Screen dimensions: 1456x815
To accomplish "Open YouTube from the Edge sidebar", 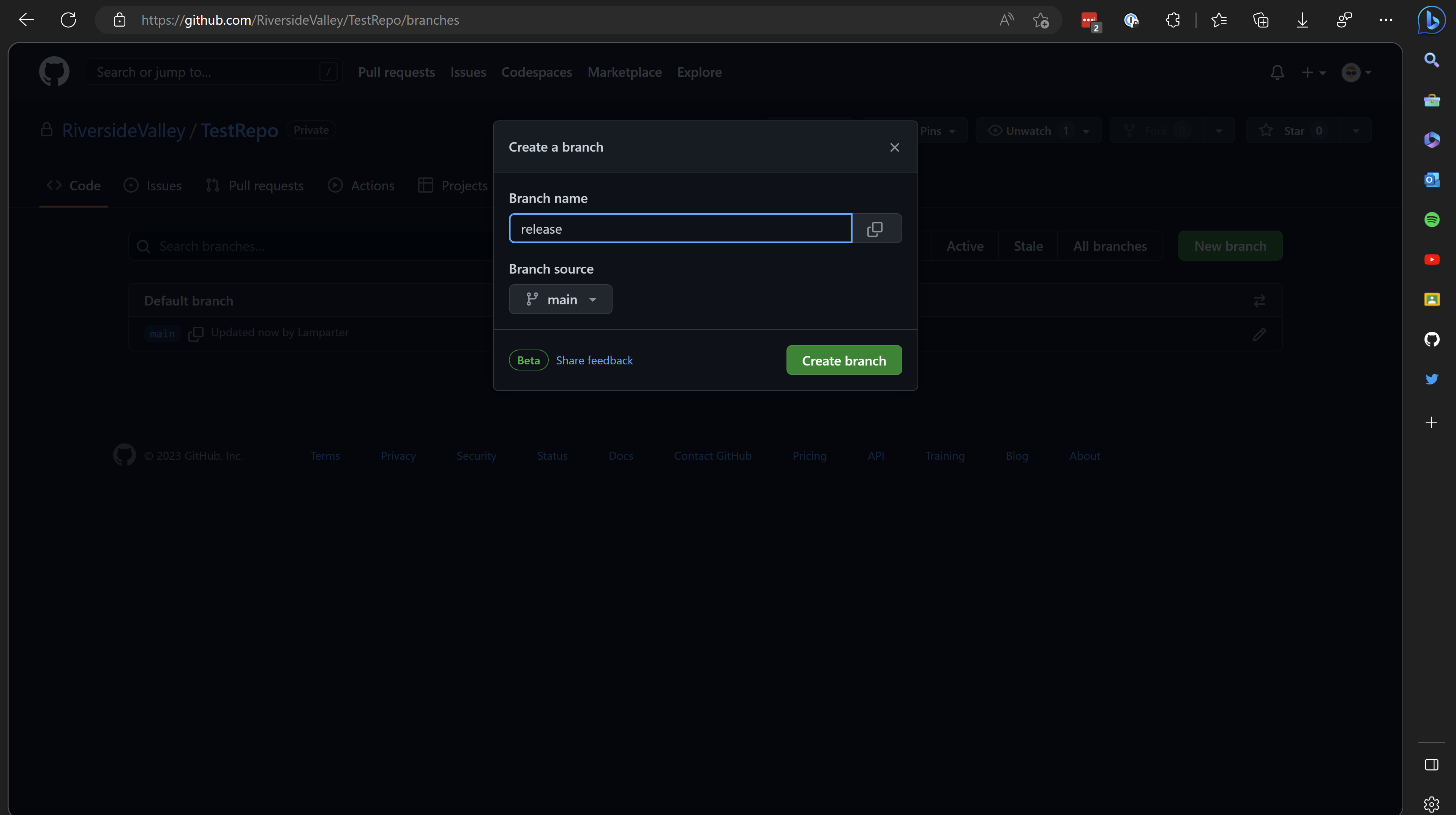I will (x=1432, y=260).
